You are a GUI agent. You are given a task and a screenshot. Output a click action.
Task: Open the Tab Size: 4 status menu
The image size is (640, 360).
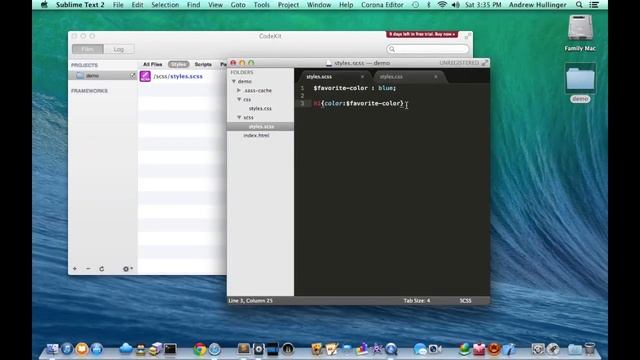point(417,300)
